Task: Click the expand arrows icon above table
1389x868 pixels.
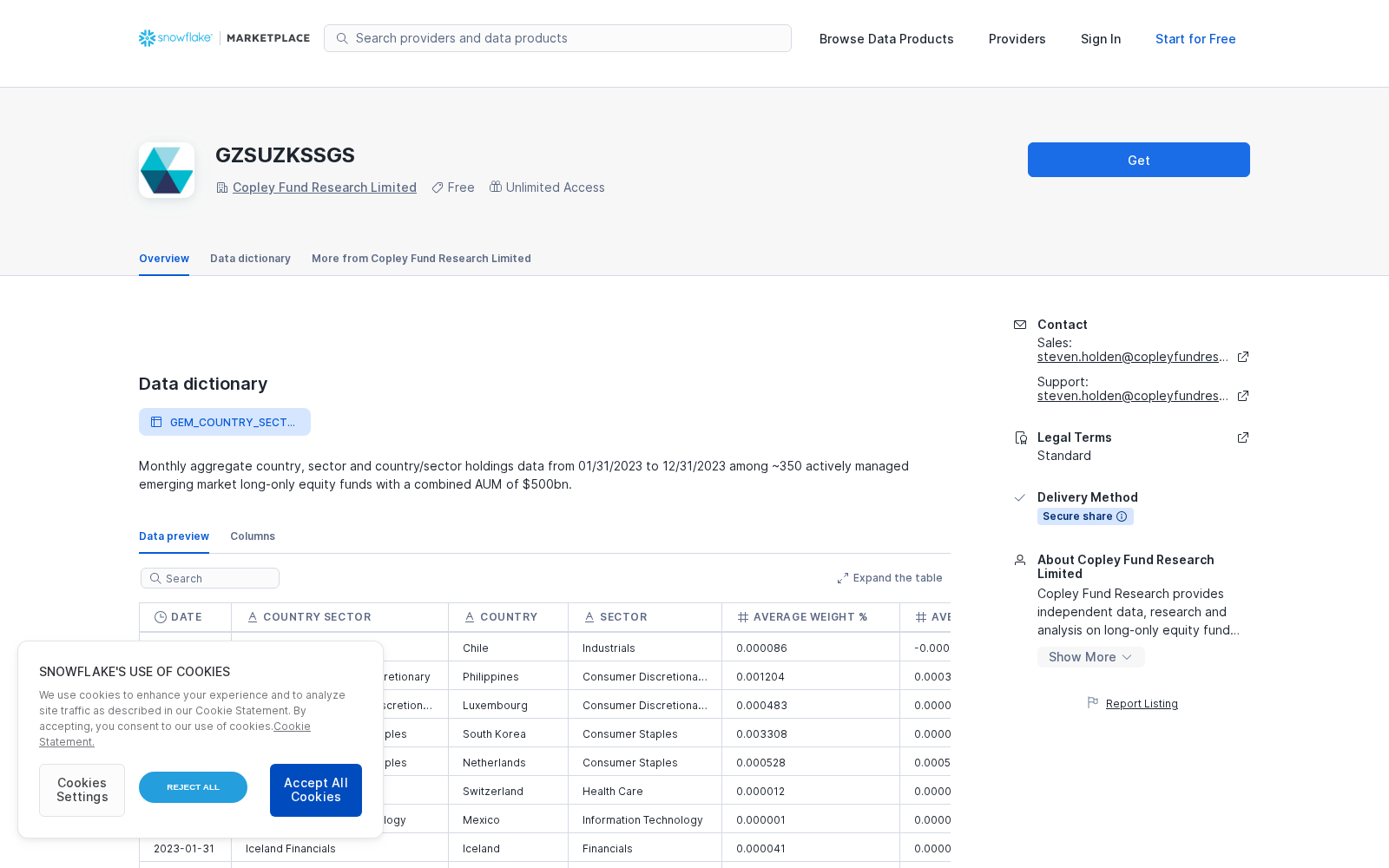Action: [x=843, y=578]
